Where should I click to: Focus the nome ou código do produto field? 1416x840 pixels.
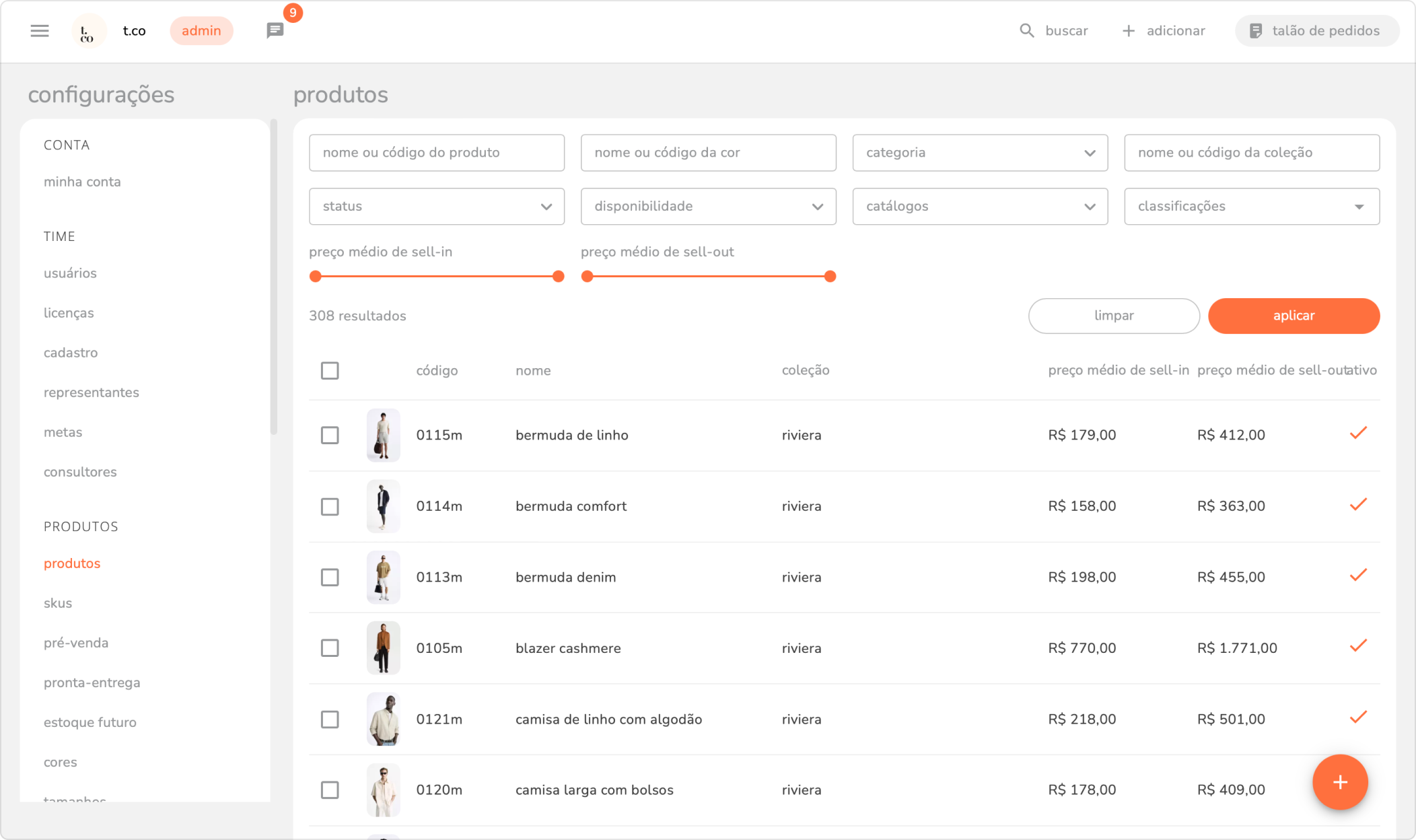(436, 153)
